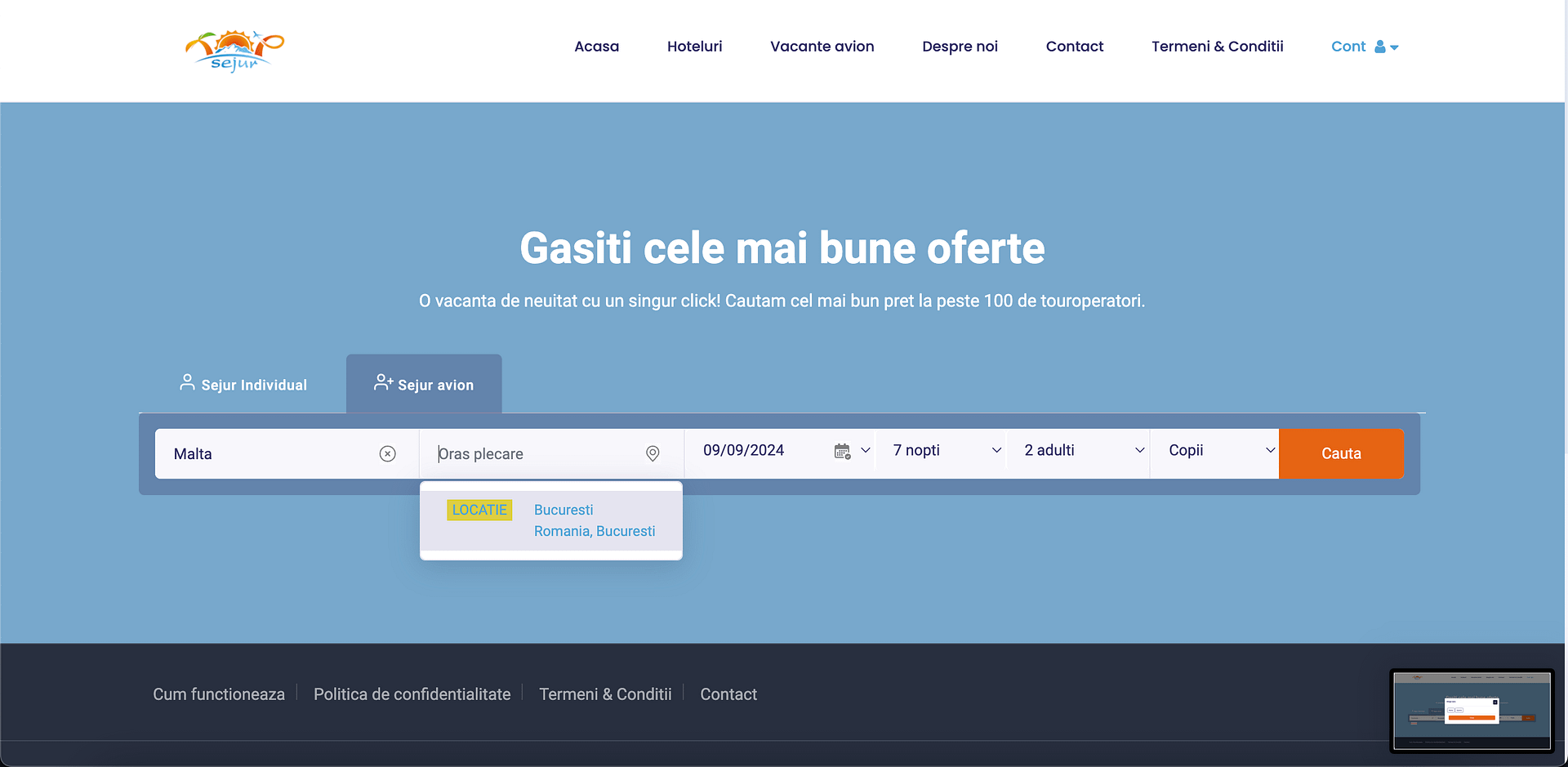Select Bucuresti from the location suggestions
The image size is (1568, 767).
pyautogui.click(x=563, y=510)
